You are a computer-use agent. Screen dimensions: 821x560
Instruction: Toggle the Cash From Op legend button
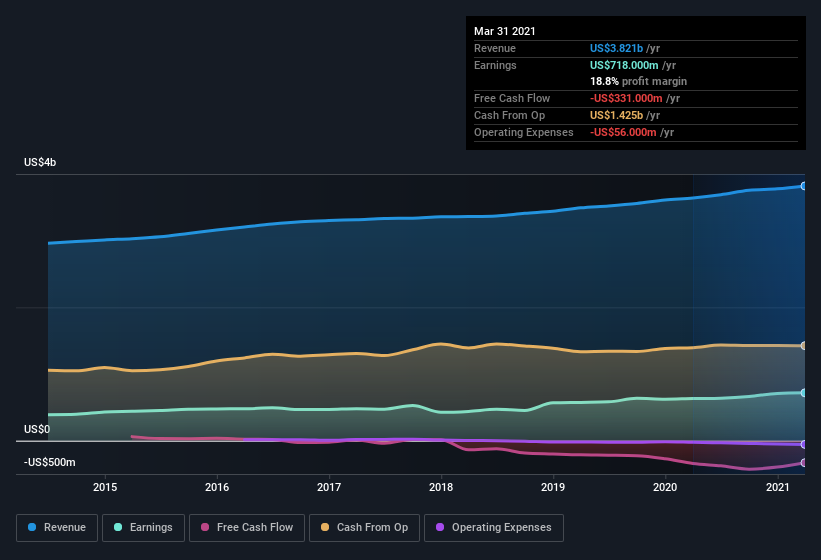coord(364,528)
